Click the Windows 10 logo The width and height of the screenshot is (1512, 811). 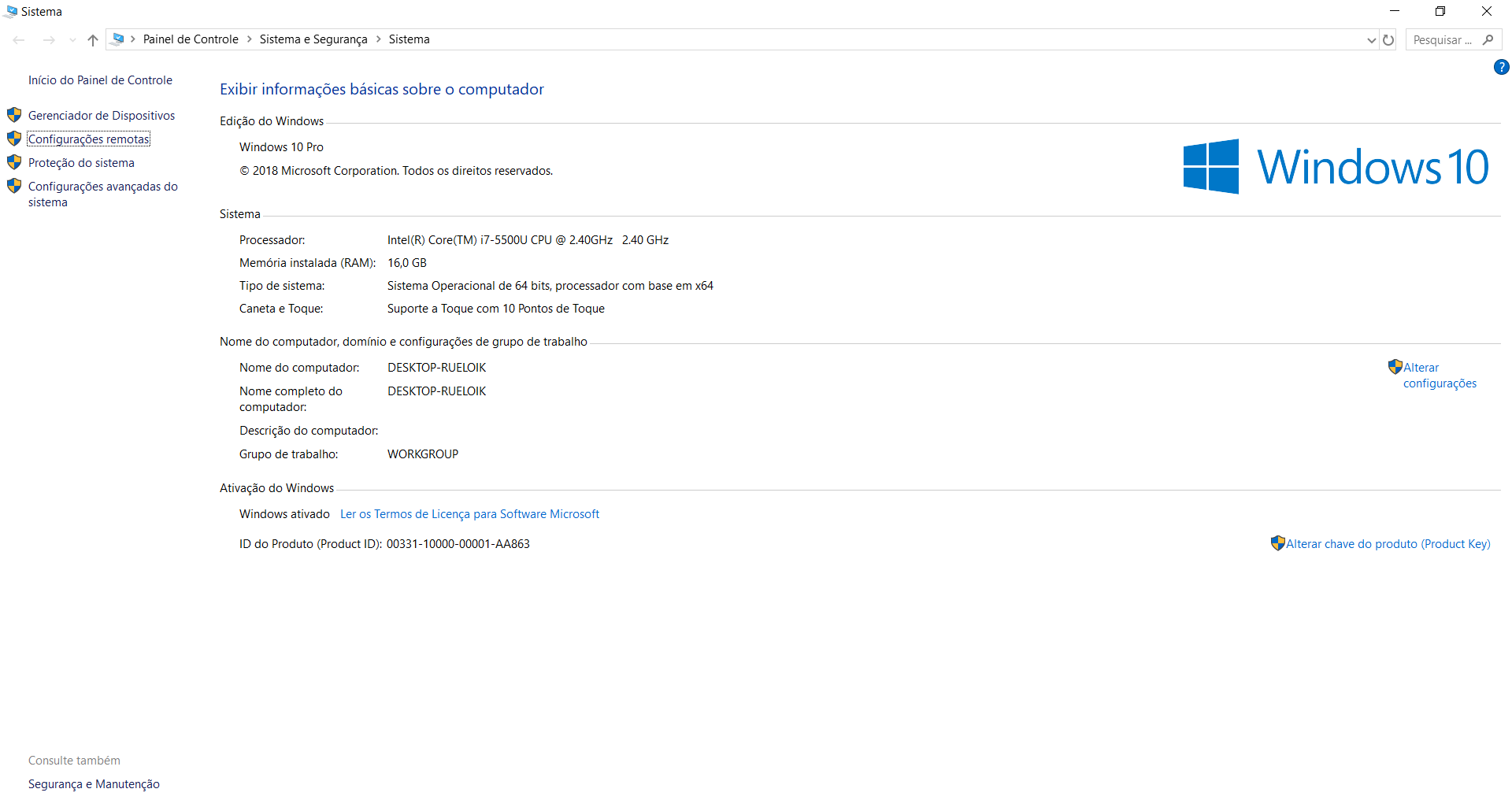[1336, 167]
